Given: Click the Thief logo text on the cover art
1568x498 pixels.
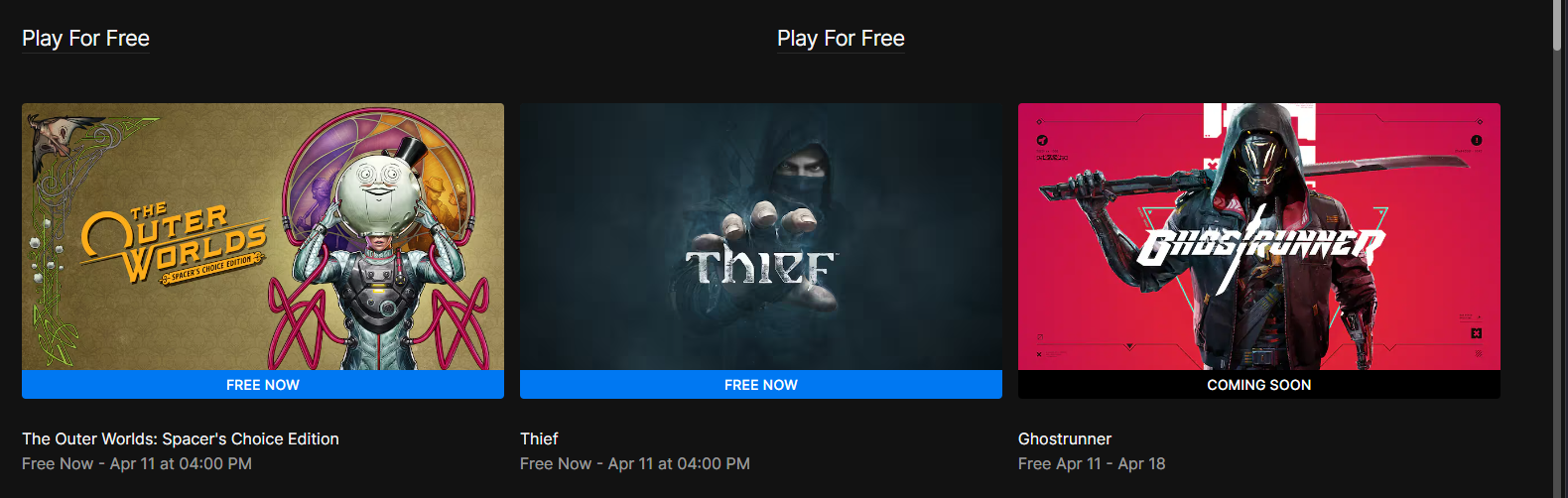Looking at the screenshot, I should (x=761, y=268).
